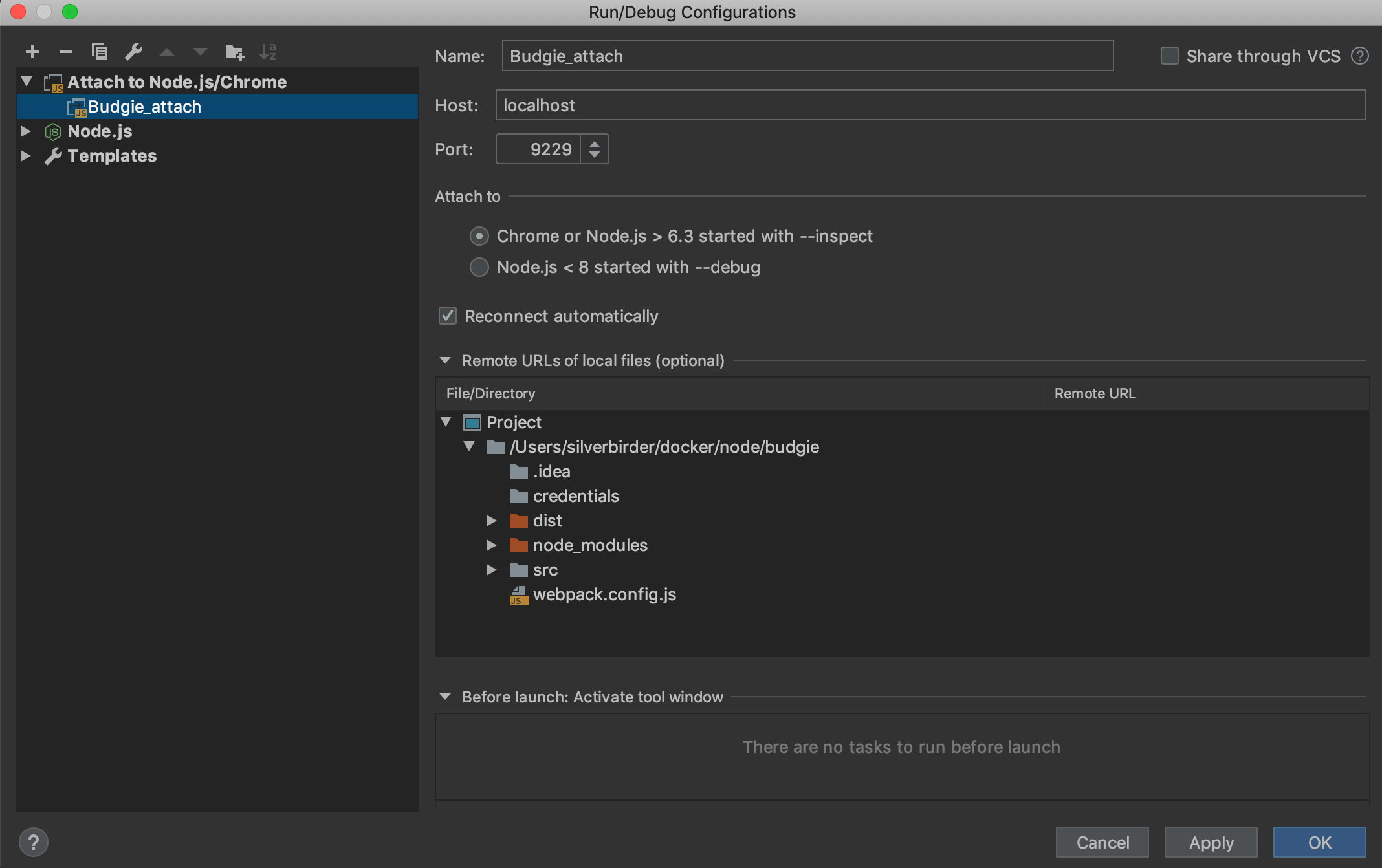Remove the selected configuration
1382x868 pixels.
click(65, 52)
